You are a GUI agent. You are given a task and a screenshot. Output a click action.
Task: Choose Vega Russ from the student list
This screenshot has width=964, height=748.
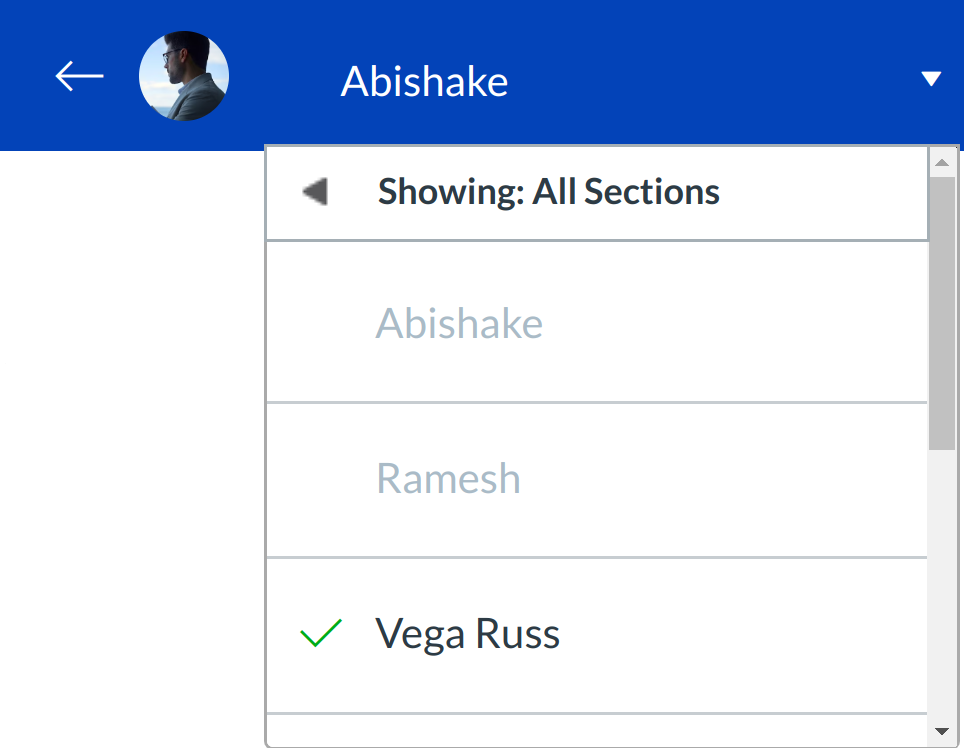point(467,634)
